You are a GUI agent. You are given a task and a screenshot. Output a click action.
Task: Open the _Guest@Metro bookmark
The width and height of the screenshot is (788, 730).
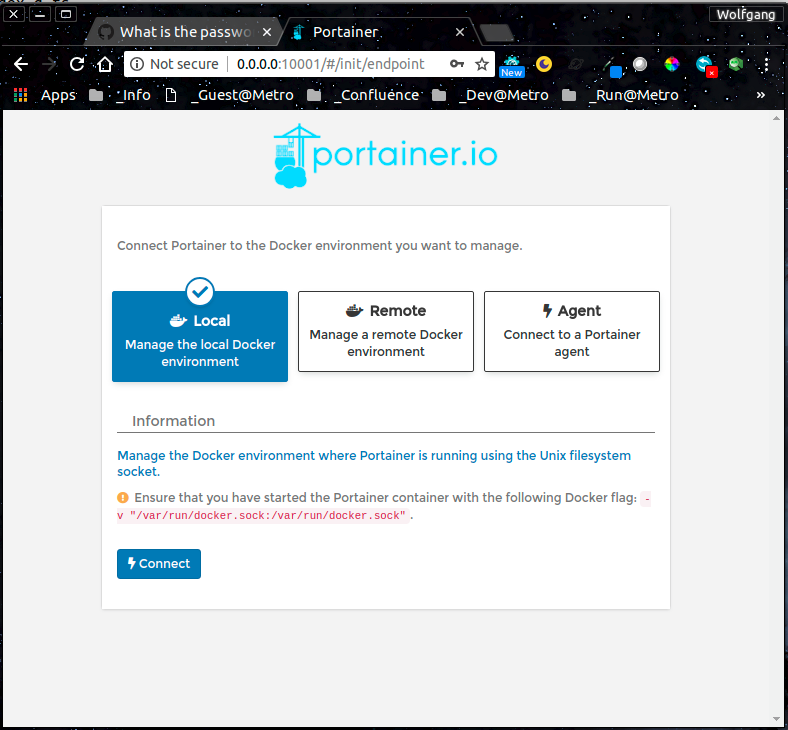(230, 95)
